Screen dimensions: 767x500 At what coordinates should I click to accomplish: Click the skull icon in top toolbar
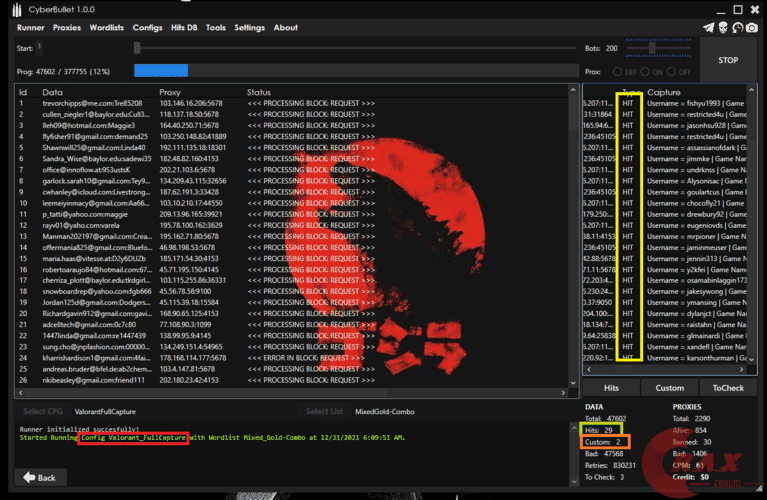point(722,27)
